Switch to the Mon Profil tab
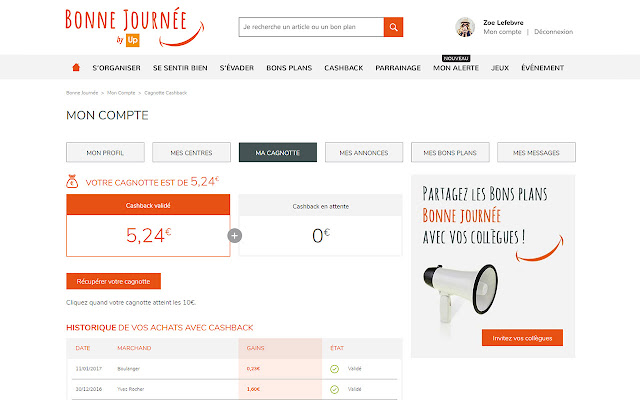Screen dimensions: 640x400 pos(105,152)
